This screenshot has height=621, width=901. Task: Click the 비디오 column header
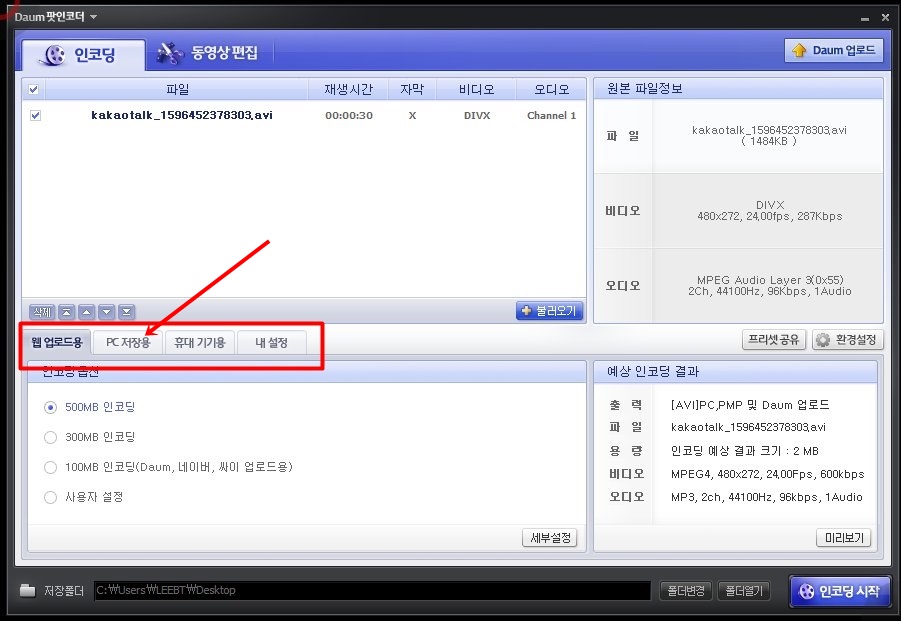click(x=476, y=89)
